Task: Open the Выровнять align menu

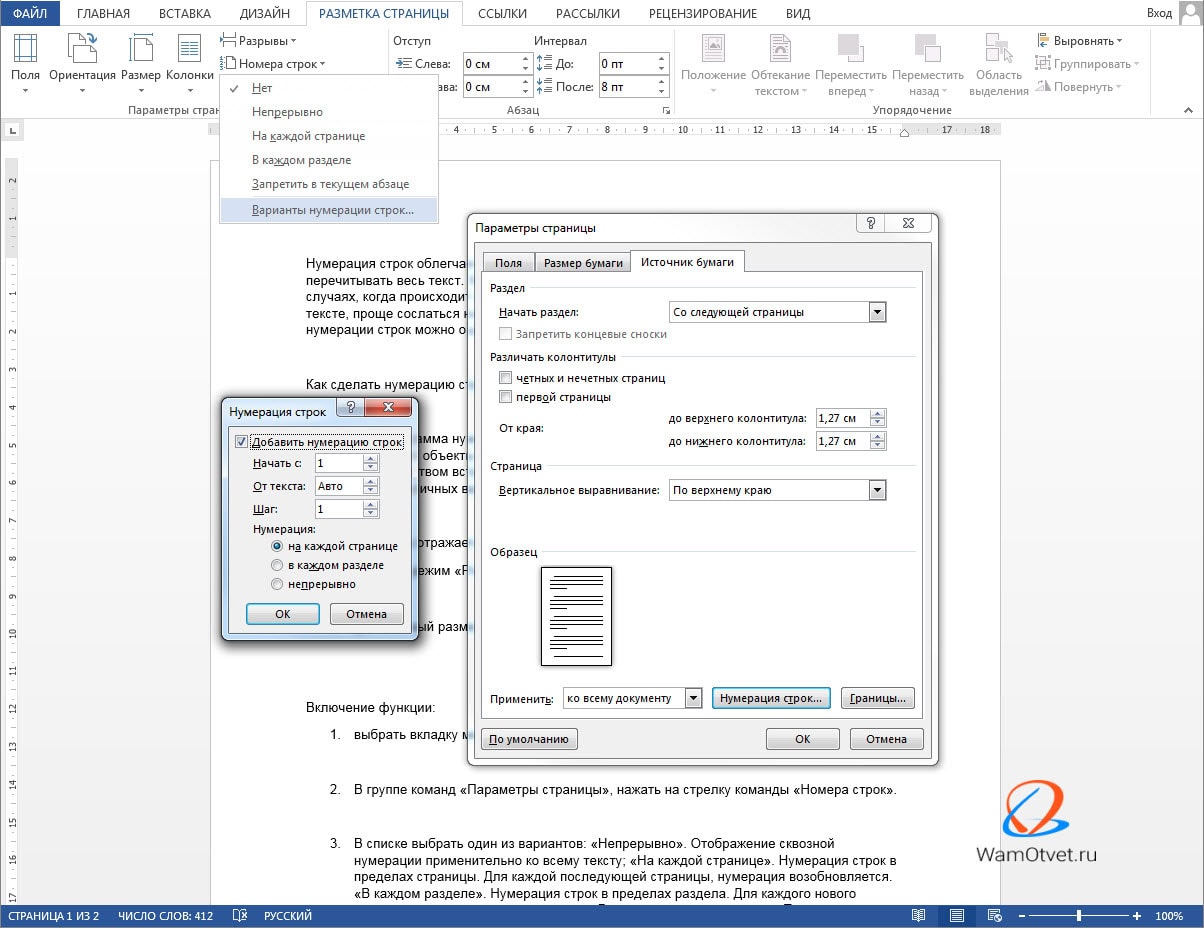Action: (1079, 41)
